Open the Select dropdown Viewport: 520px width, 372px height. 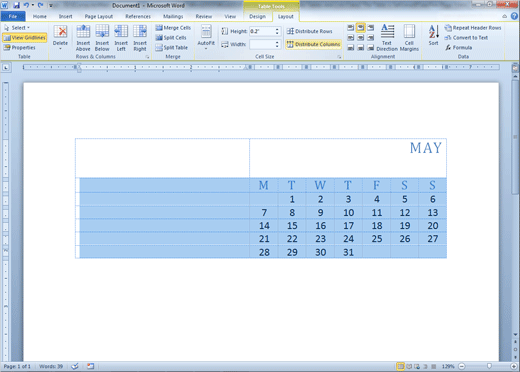pyautogui.click(x=17, y=28)
